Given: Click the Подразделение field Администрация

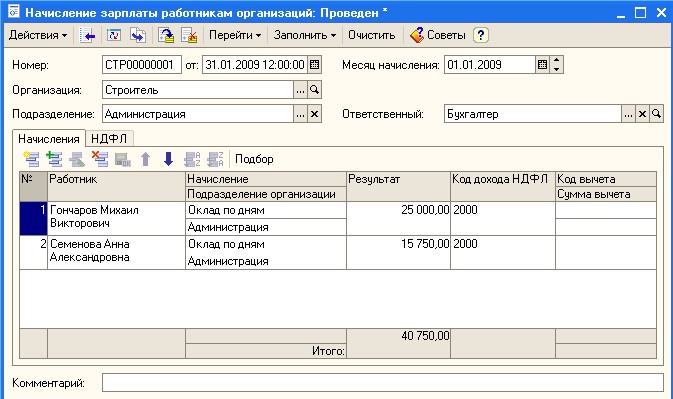Looking at the screenshot, I should click(x=198, y=114).
